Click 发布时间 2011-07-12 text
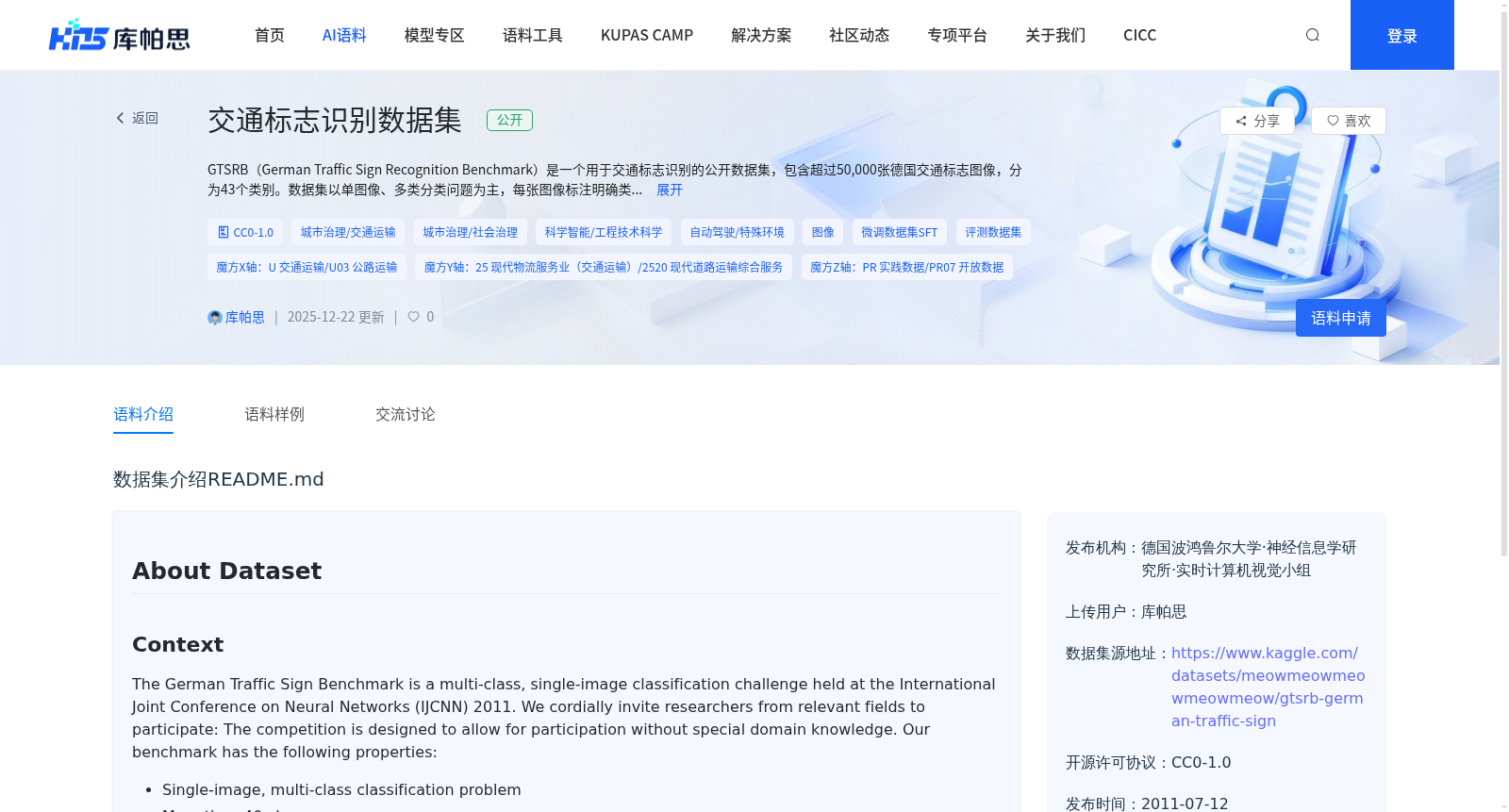Viewport: 1509px width, 812px height. point(1147,804)
